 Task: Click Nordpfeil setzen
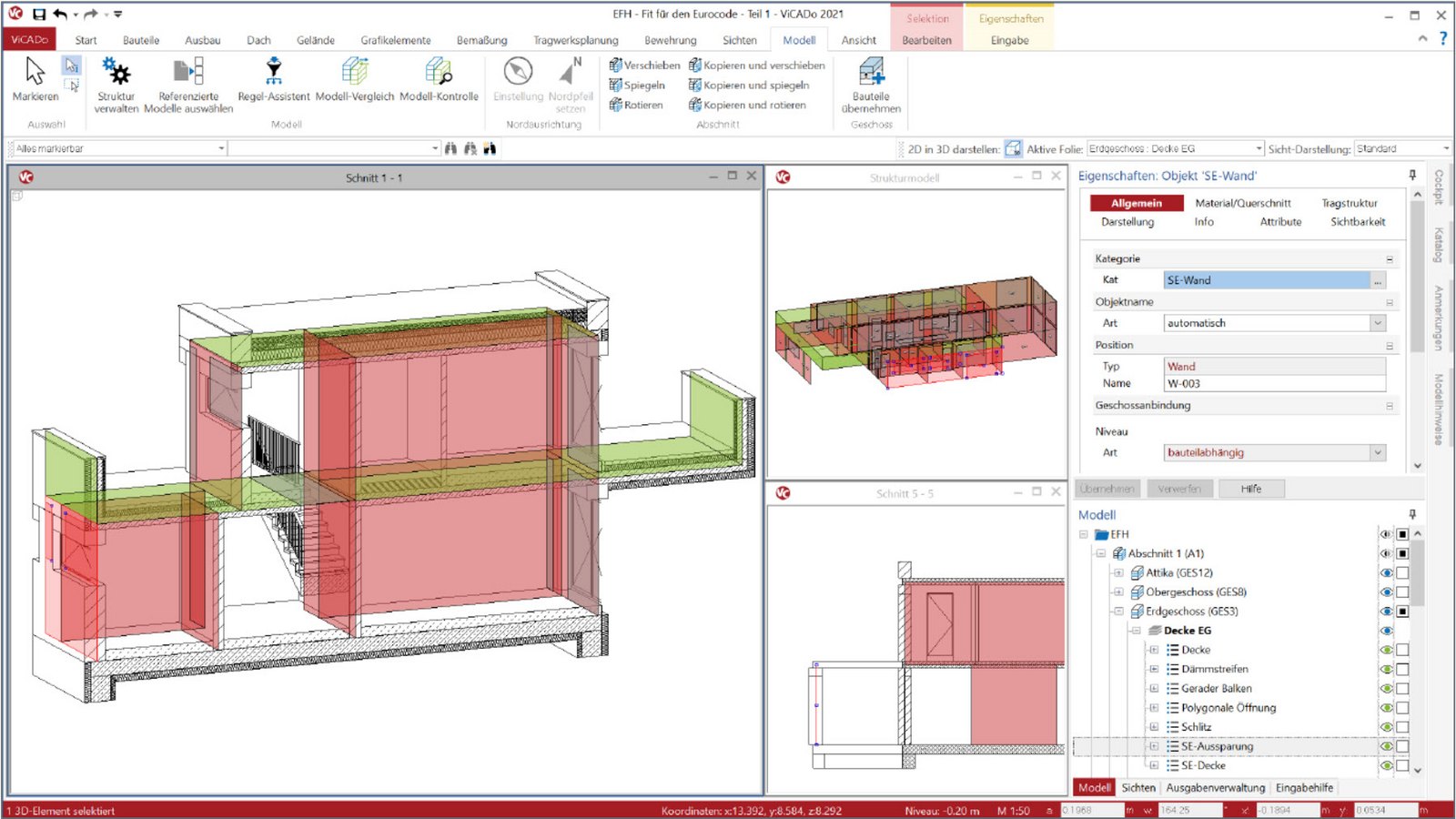coord(571,85)
